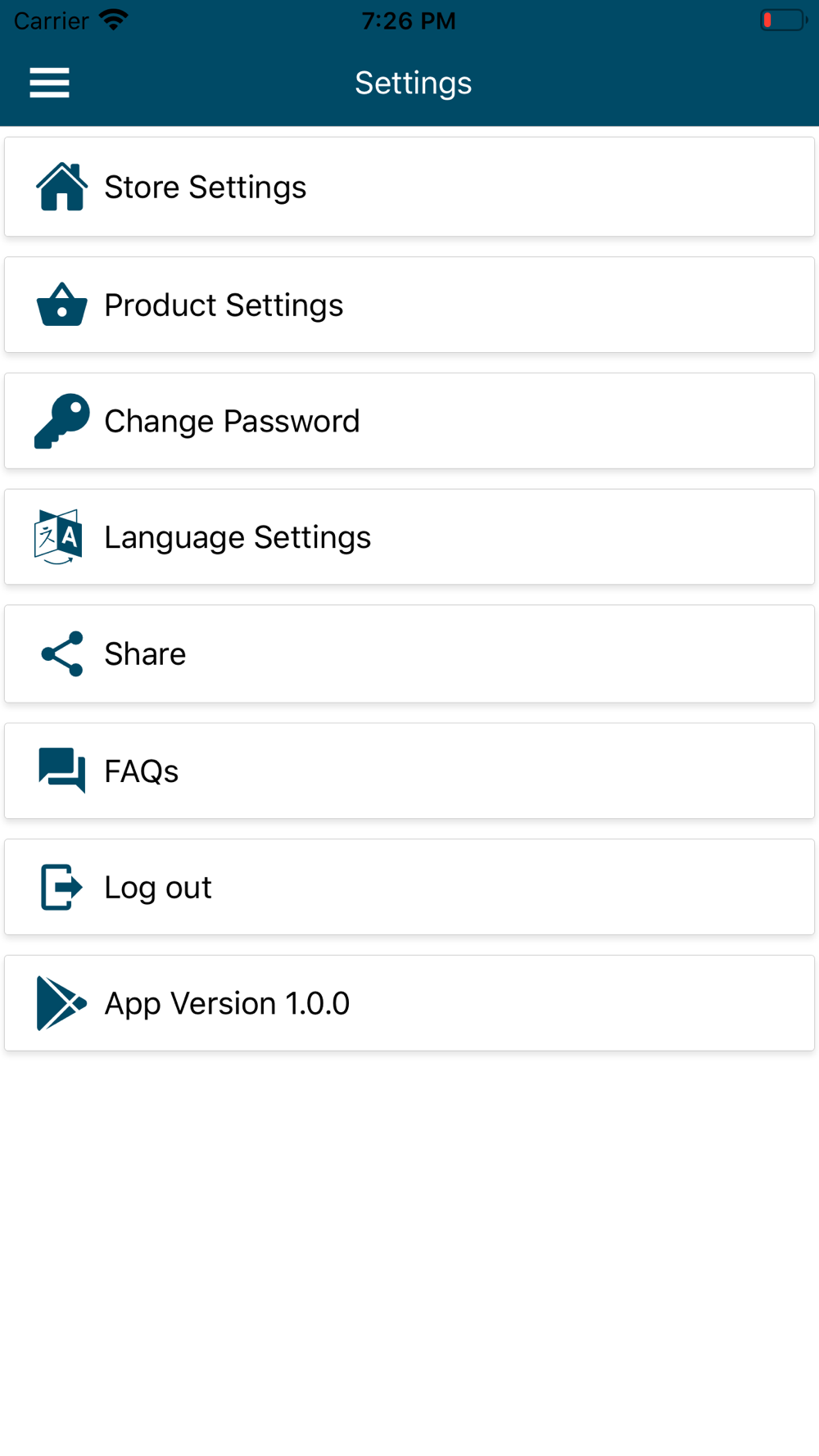Screen dimensions: 819x1456
Task: Tap the Wi-Fi icon in status bar
Action: point(113,20)
